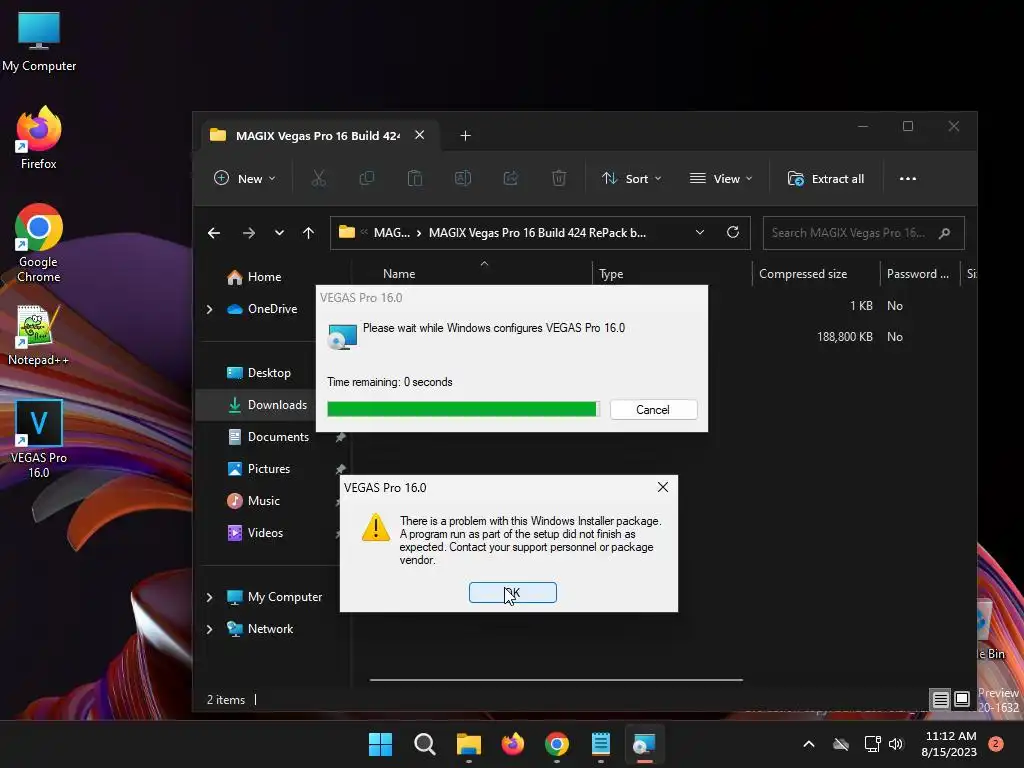This screenshot has height=768, width=1024.
Task: Click MAG... breadcrumb in address bar
Action: (x=392, y=233)
